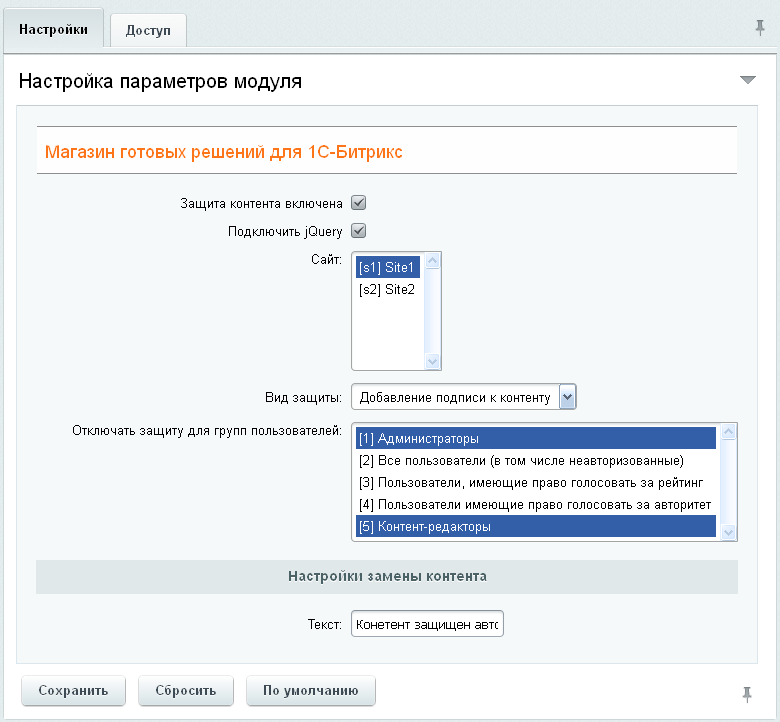Toggle the 'Защита контента включена' checkbox
Viewport: 780px width, 722px height.
click(358, 203)
